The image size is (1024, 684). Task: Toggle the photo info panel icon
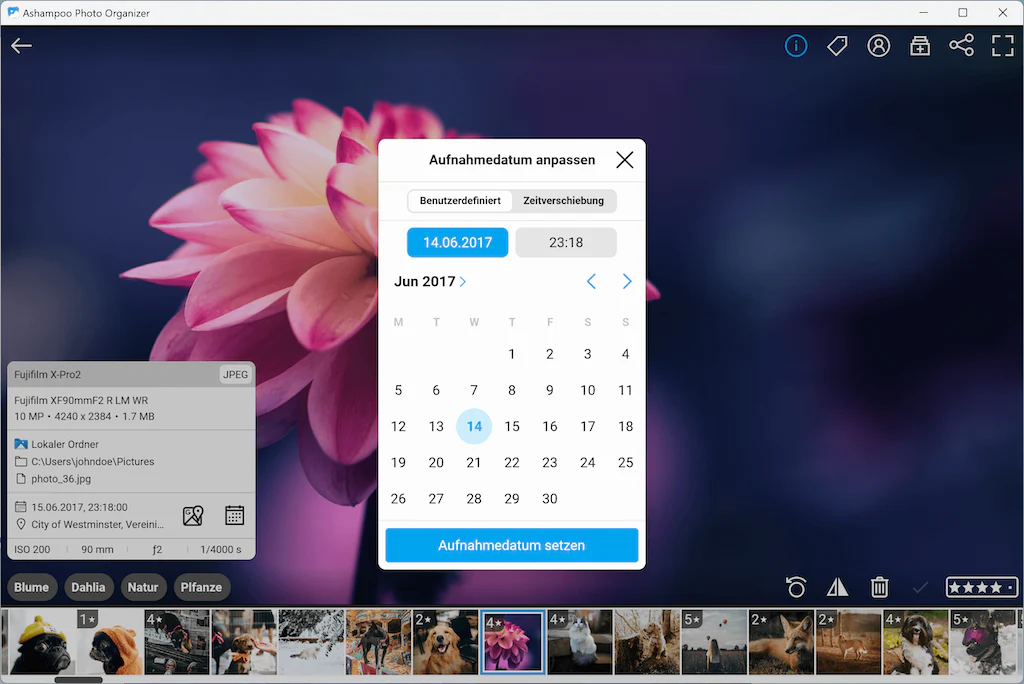click(x=795, y=46)
